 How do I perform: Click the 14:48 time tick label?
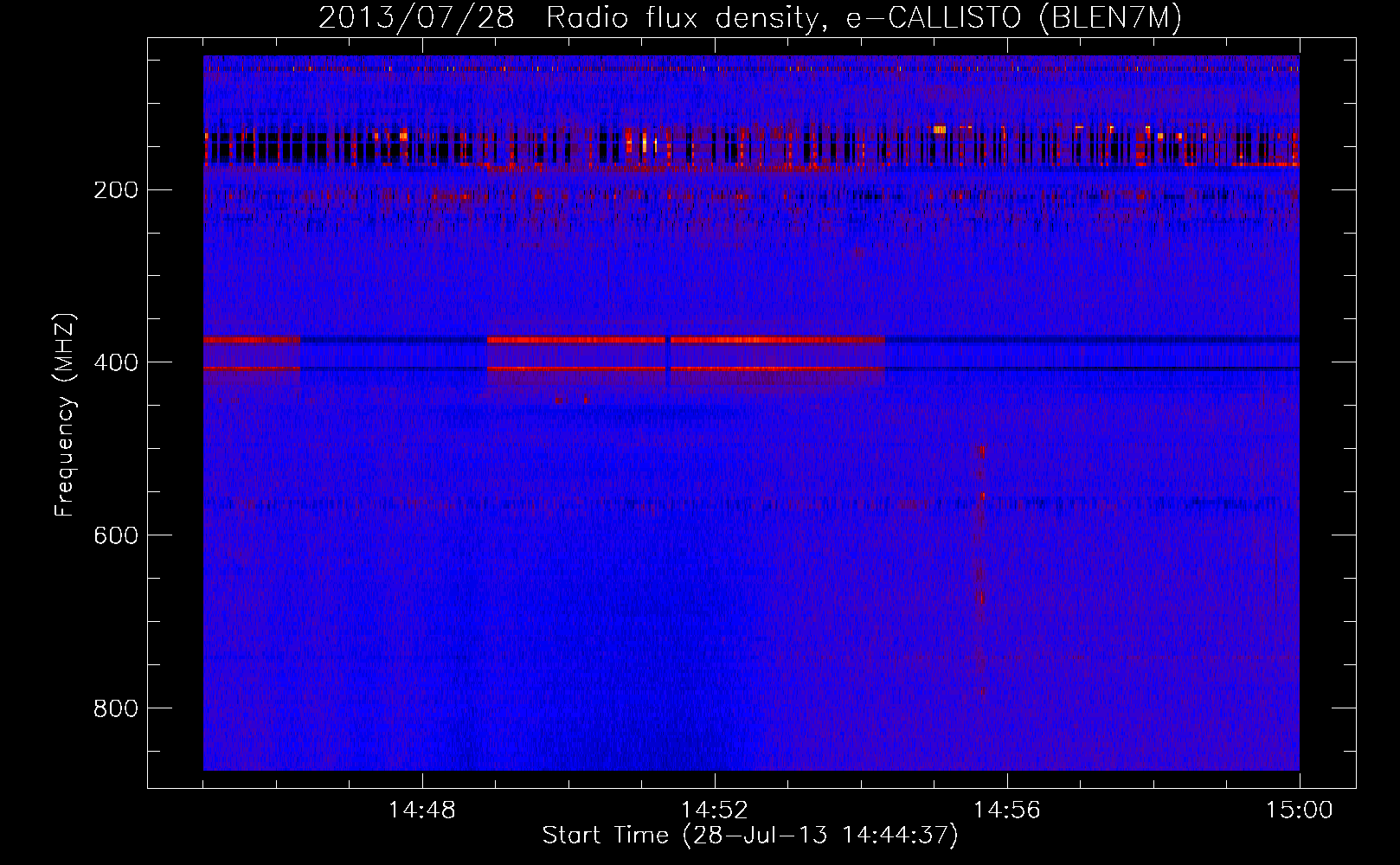click(421, 811)
